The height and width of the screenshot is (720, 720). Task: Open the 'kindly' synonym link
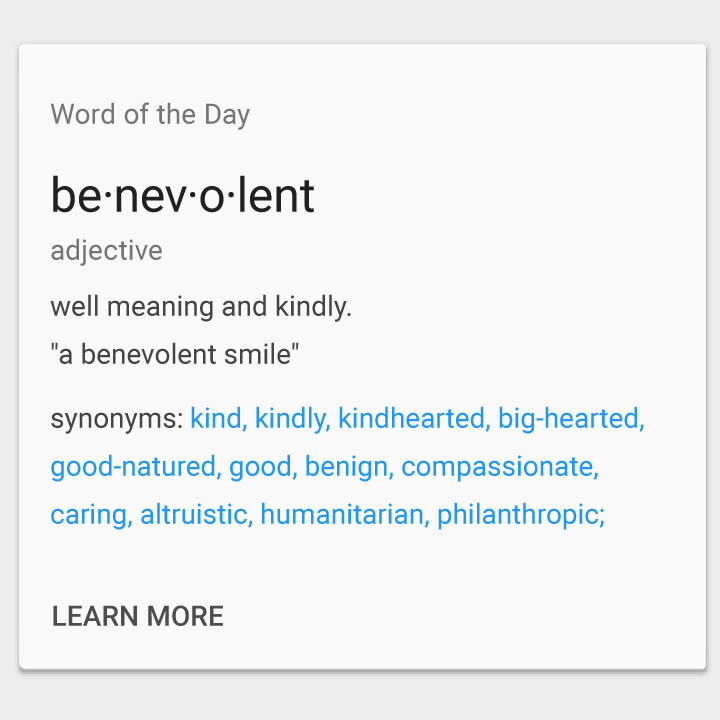(x=290, y=420)
